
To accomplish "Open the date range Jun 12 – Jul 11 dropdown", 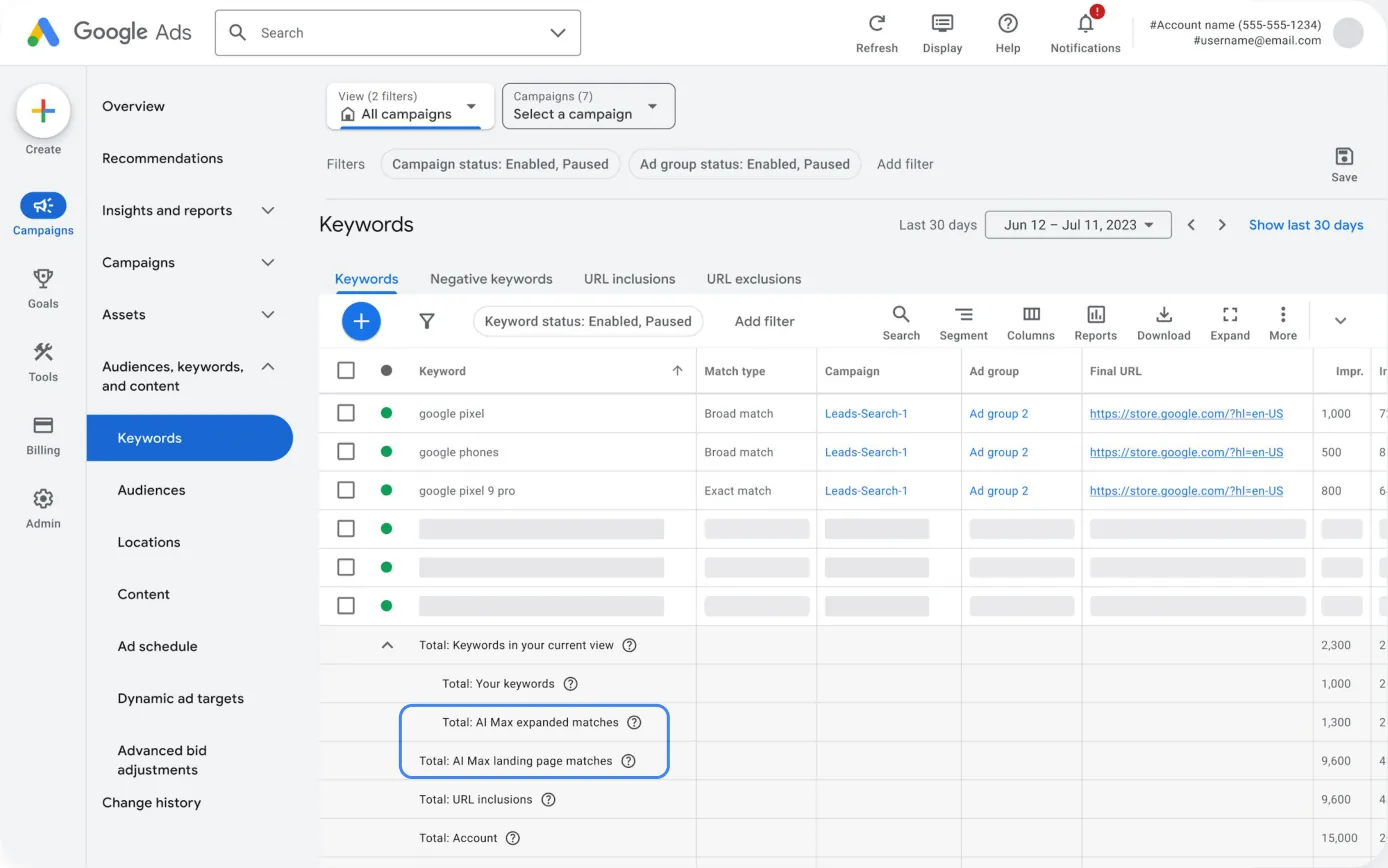I will point(1078,225).
